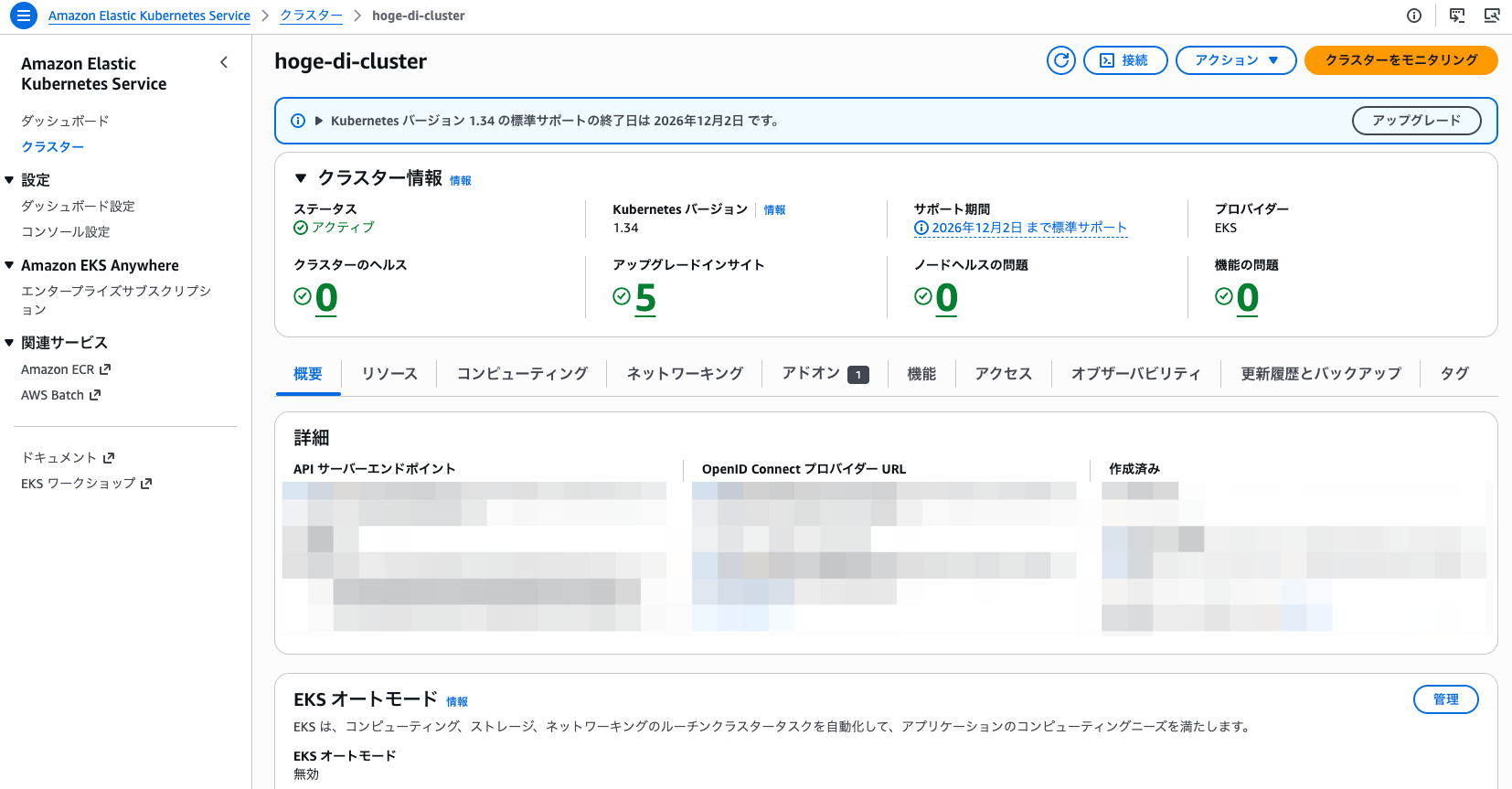Open コンソール設定 in side navigation
Viewport: 1512px width, 789px height.
click(x=66, y=231)
